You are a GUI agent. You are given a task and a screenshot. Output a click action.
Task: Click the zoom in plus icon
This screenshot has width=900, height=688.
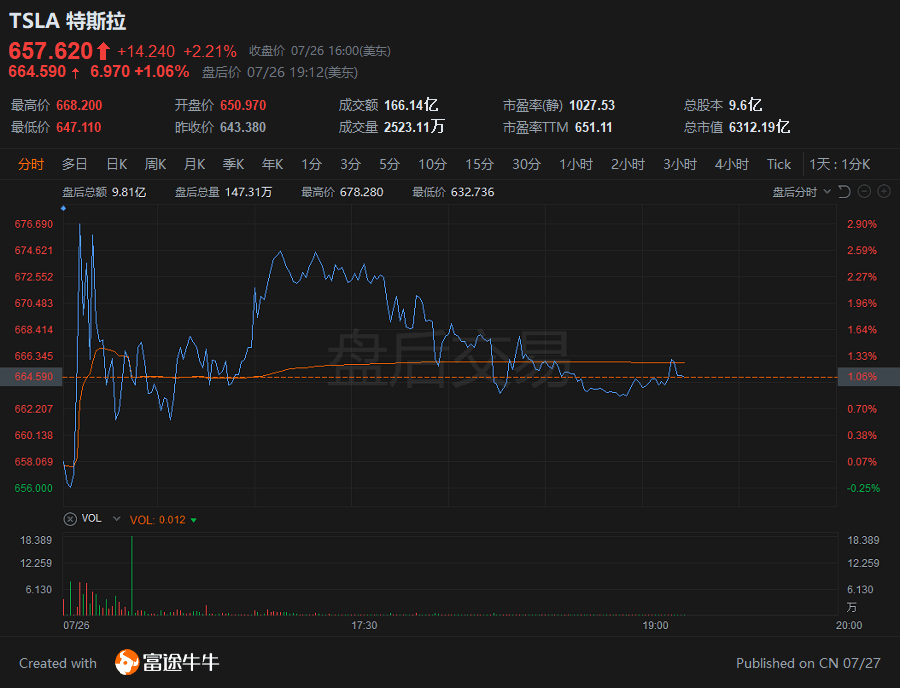pyautogui.click(x=884, y=192)
